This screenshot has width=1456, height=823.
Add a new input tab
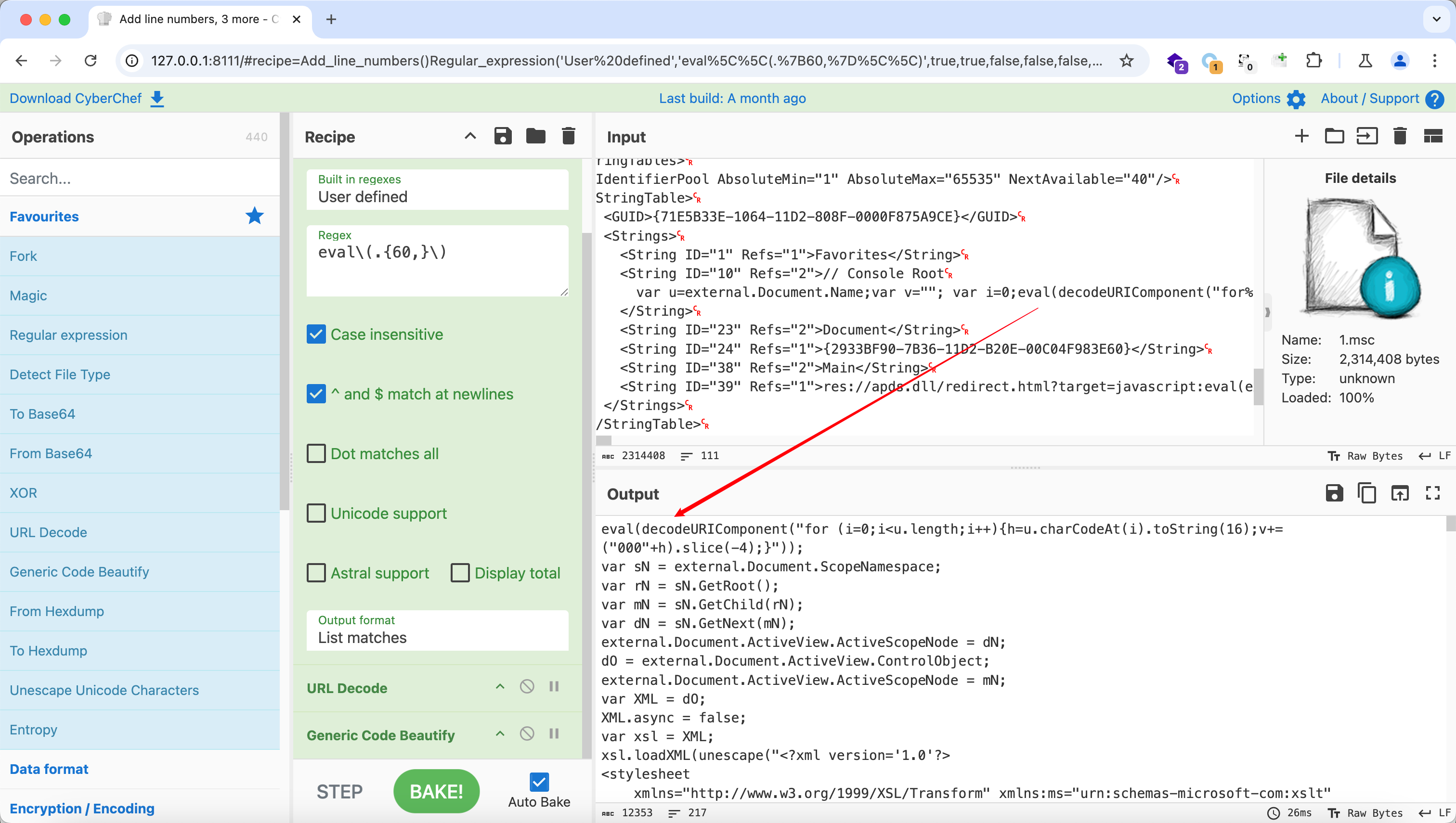tap(1301, 136)
